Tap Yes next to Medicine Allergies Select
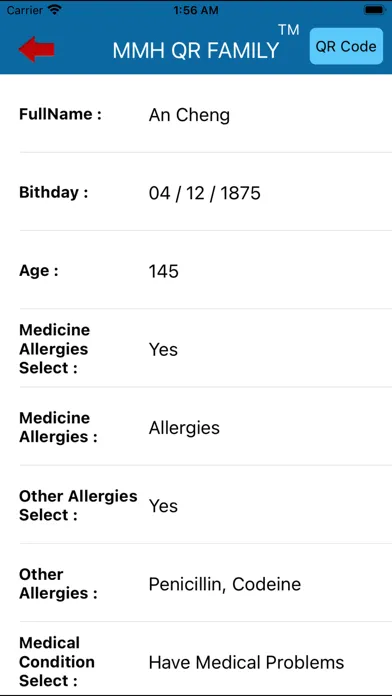Screen dimensions: 392x696 (x=163, y=349)
